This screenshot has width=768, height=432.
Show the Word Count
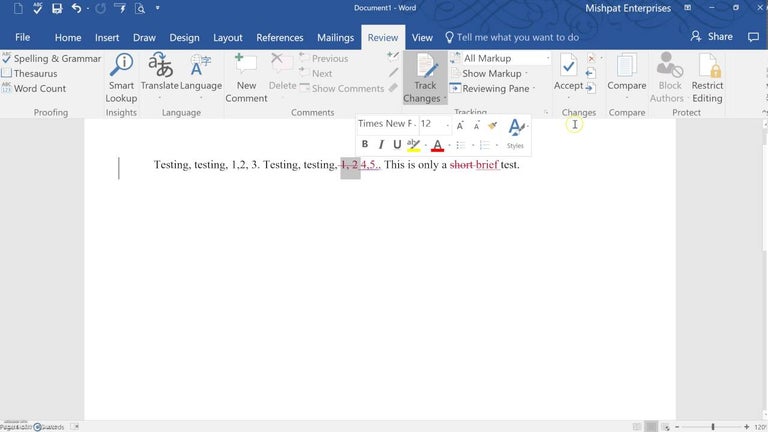click(x=33, y=89)
